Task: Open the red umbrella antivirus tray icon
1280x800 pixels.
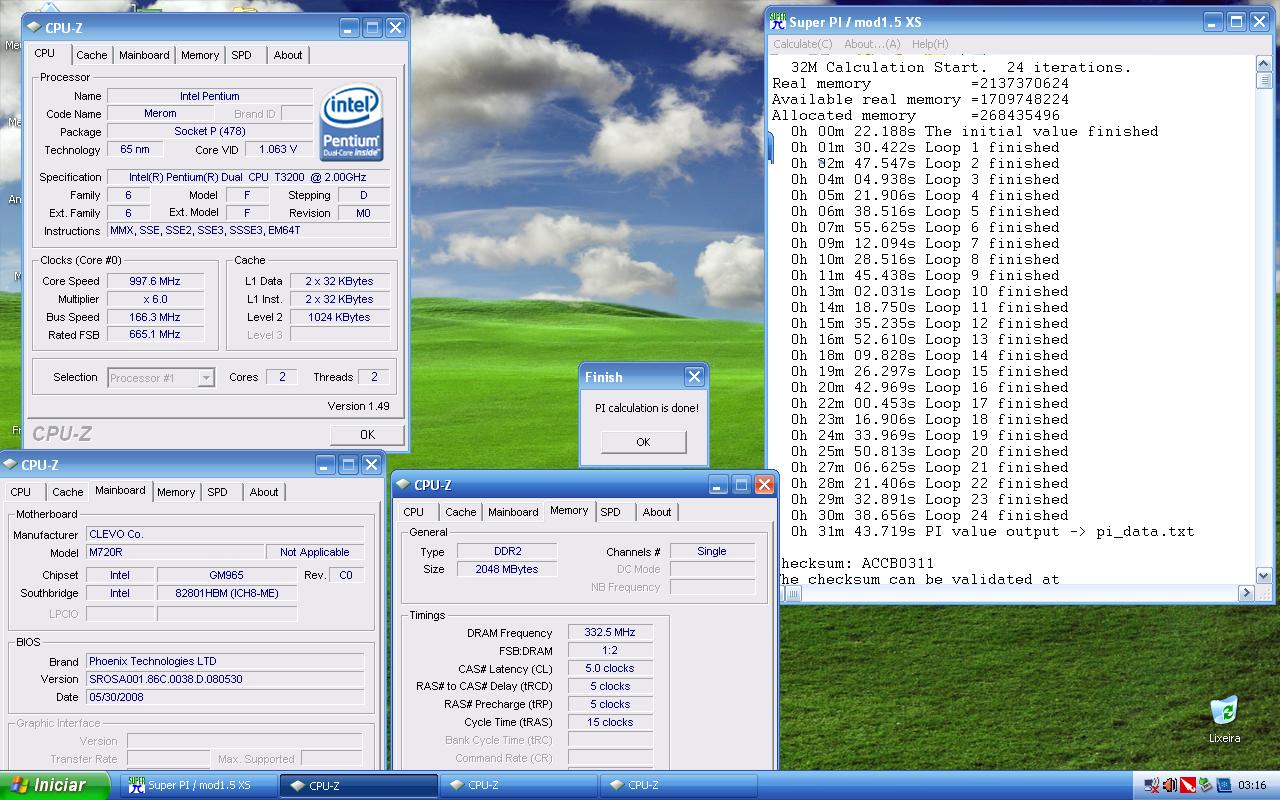Action: point(1188,785)
